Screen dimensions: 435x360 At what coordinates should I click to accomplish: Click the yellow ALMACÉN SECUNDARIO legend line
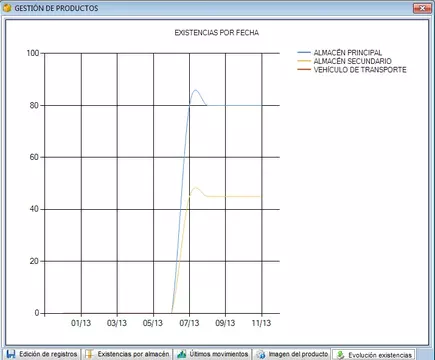(x=304, y=61)
